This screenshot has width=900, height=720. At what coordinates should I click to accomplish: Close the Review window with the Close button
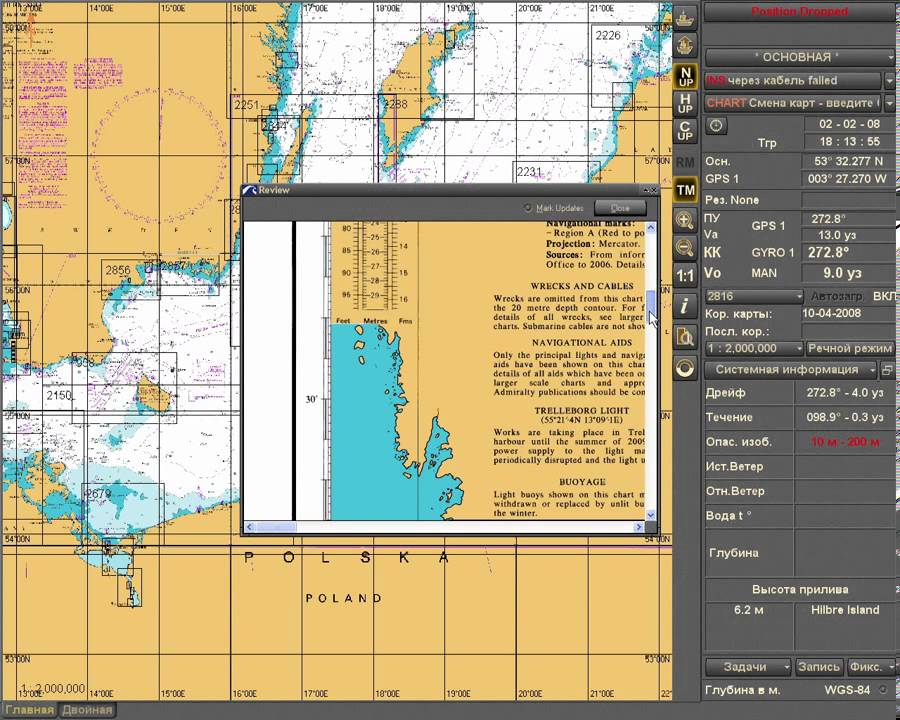[x=620, y=208]
